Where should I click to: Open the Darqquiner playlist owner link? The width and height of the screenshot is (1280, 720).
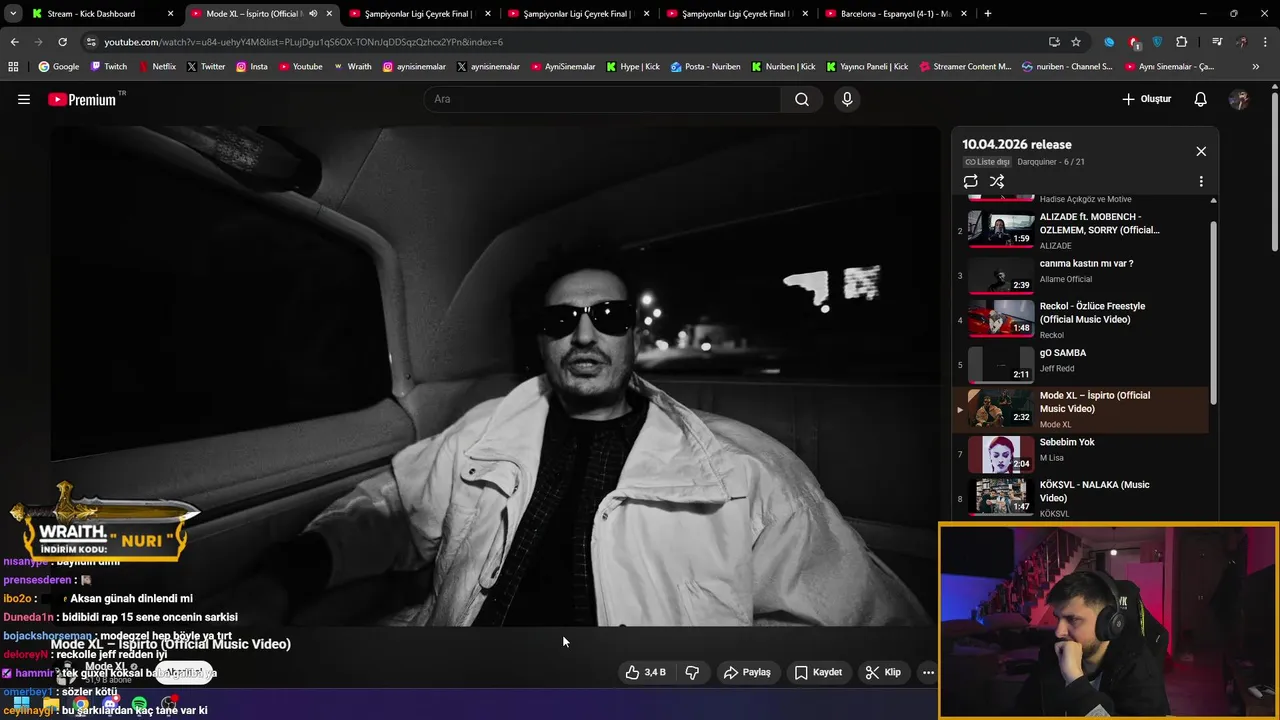(x=1038, y=162)
